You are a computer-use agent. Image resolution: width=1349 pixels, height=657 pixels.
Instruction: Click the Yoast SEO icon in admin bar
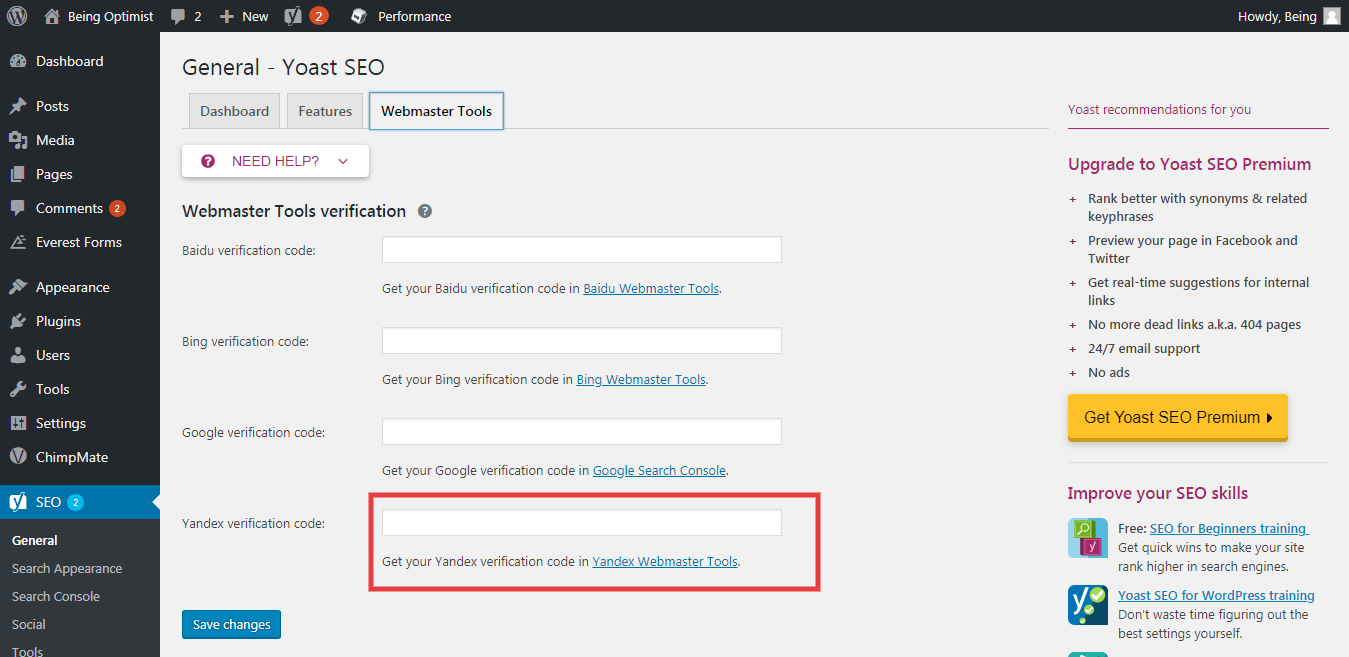tap(291, 15)
